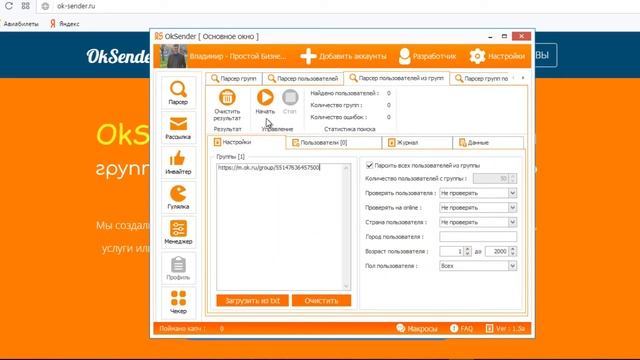
Task: Open the Журнал tab
Action: (417, 142)
